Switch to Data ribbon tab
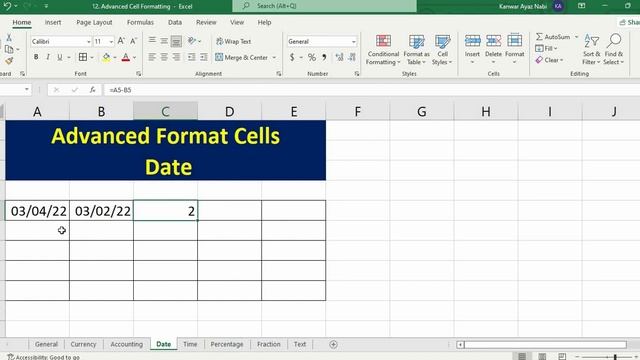The width and height of the screenshot is (640, 360). [175, 22]
